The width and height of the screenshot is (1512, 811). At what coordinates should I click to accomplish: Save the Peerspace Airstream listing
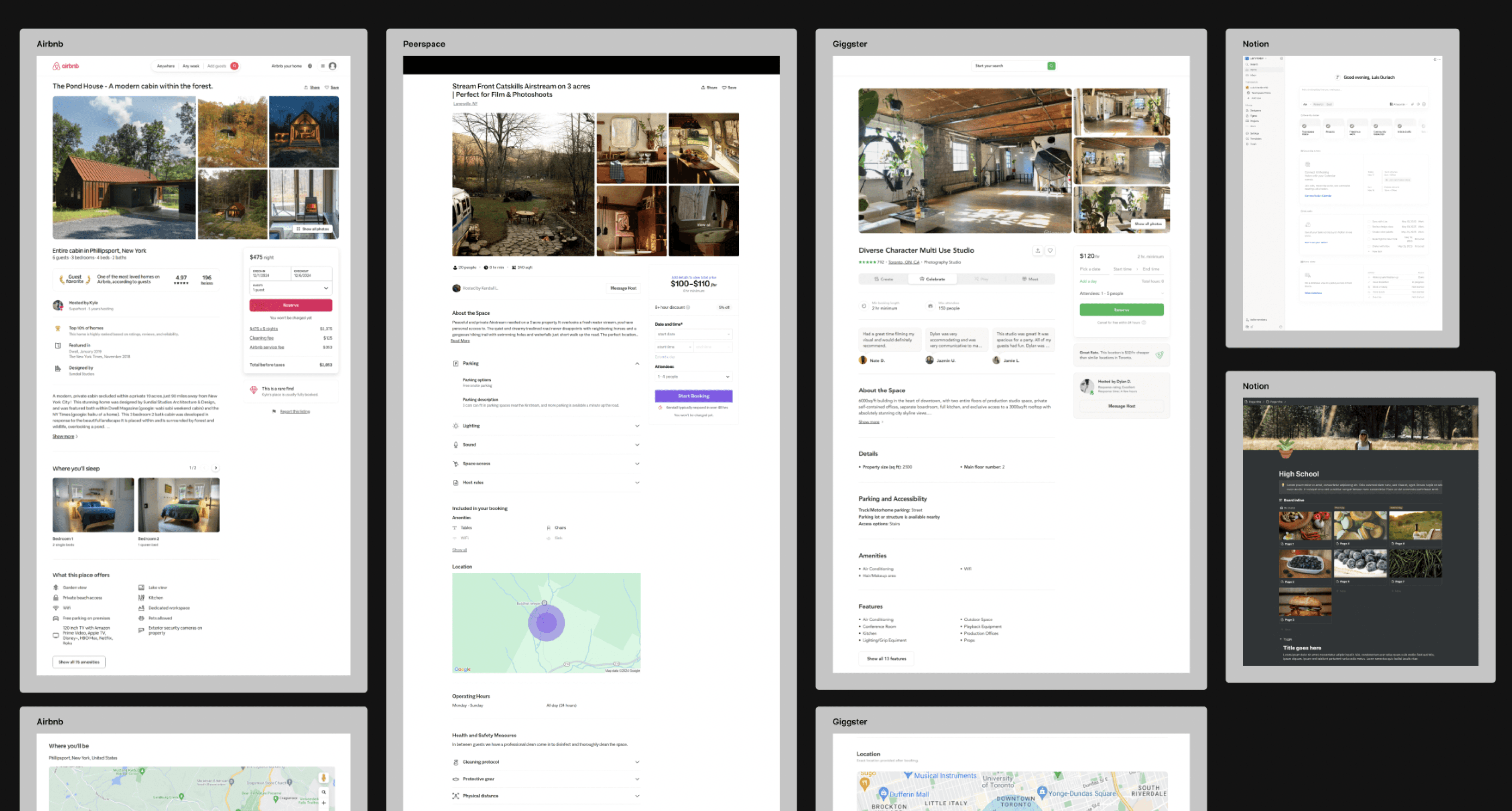729,88
